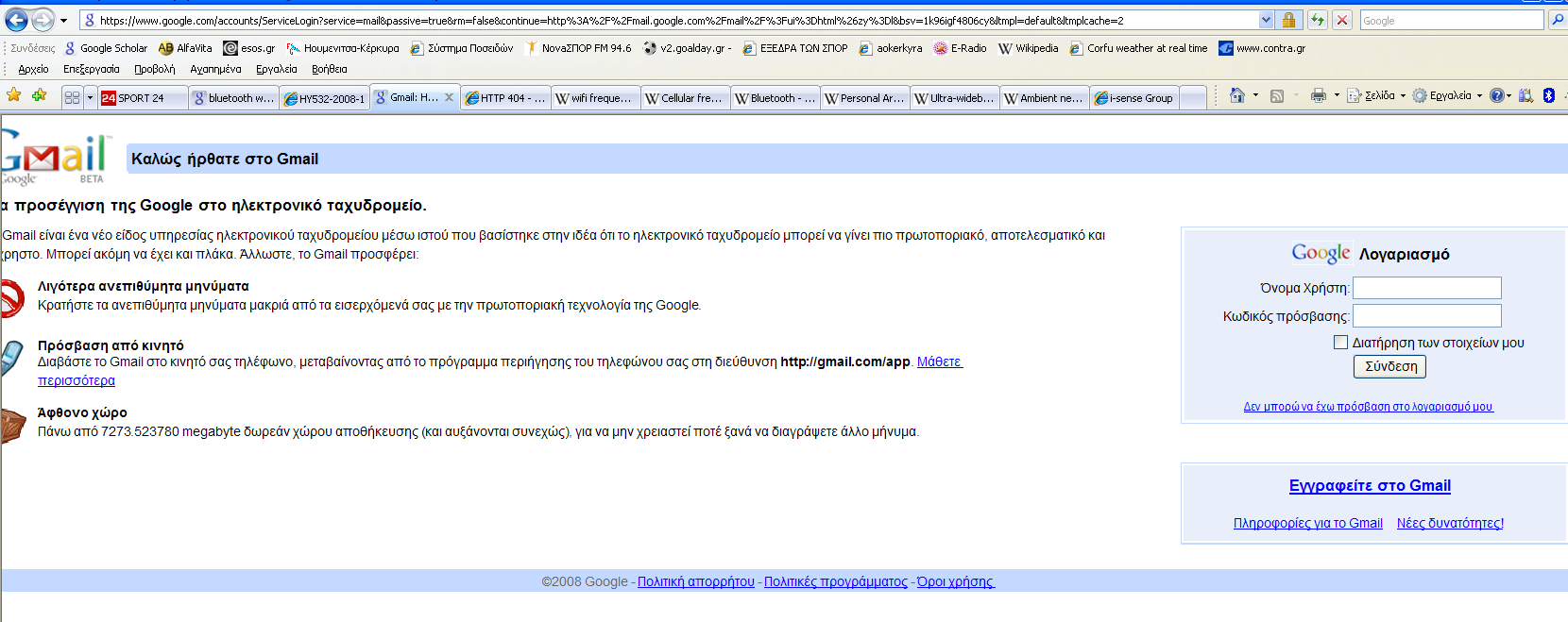Expand the tab list dropdown arrow
The height and width of the screenshot is (622, 1568).
pos(91,97)
